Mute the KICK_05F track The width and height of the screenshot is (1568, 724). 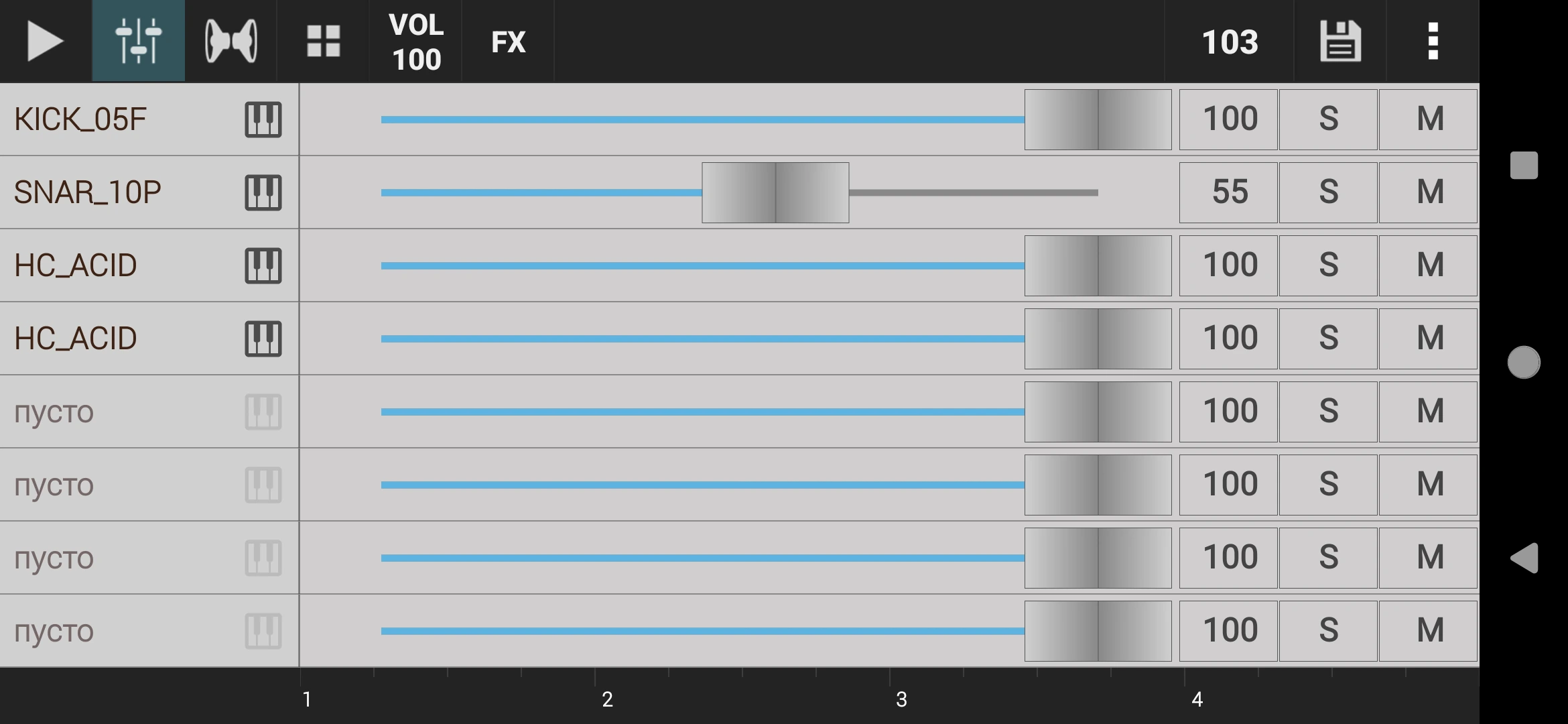coord(1428,120)
